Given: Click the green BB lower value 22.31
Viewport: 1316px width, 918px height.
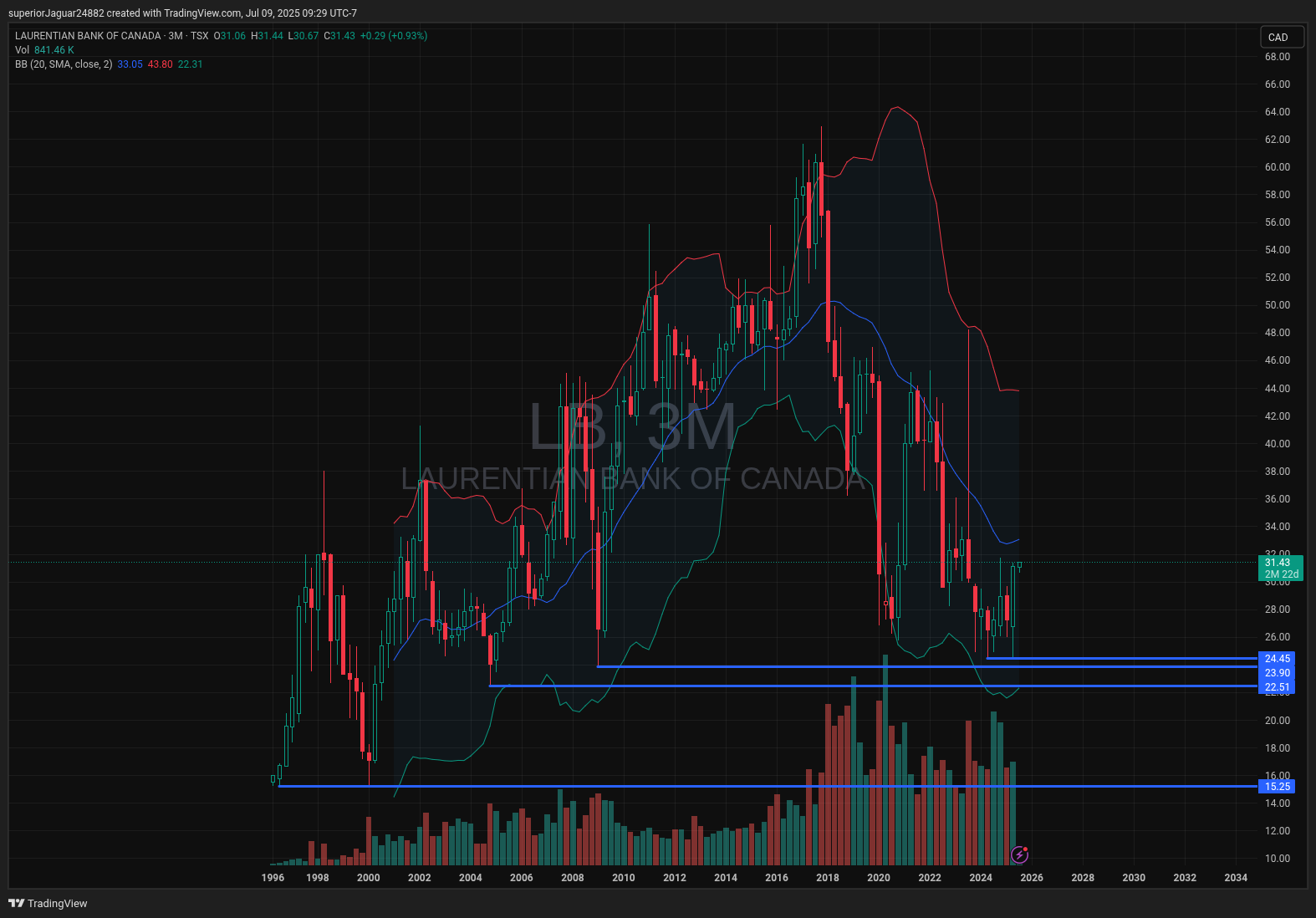Looking at the screenshot, I should pyautogui.click(x=190, y=64).
